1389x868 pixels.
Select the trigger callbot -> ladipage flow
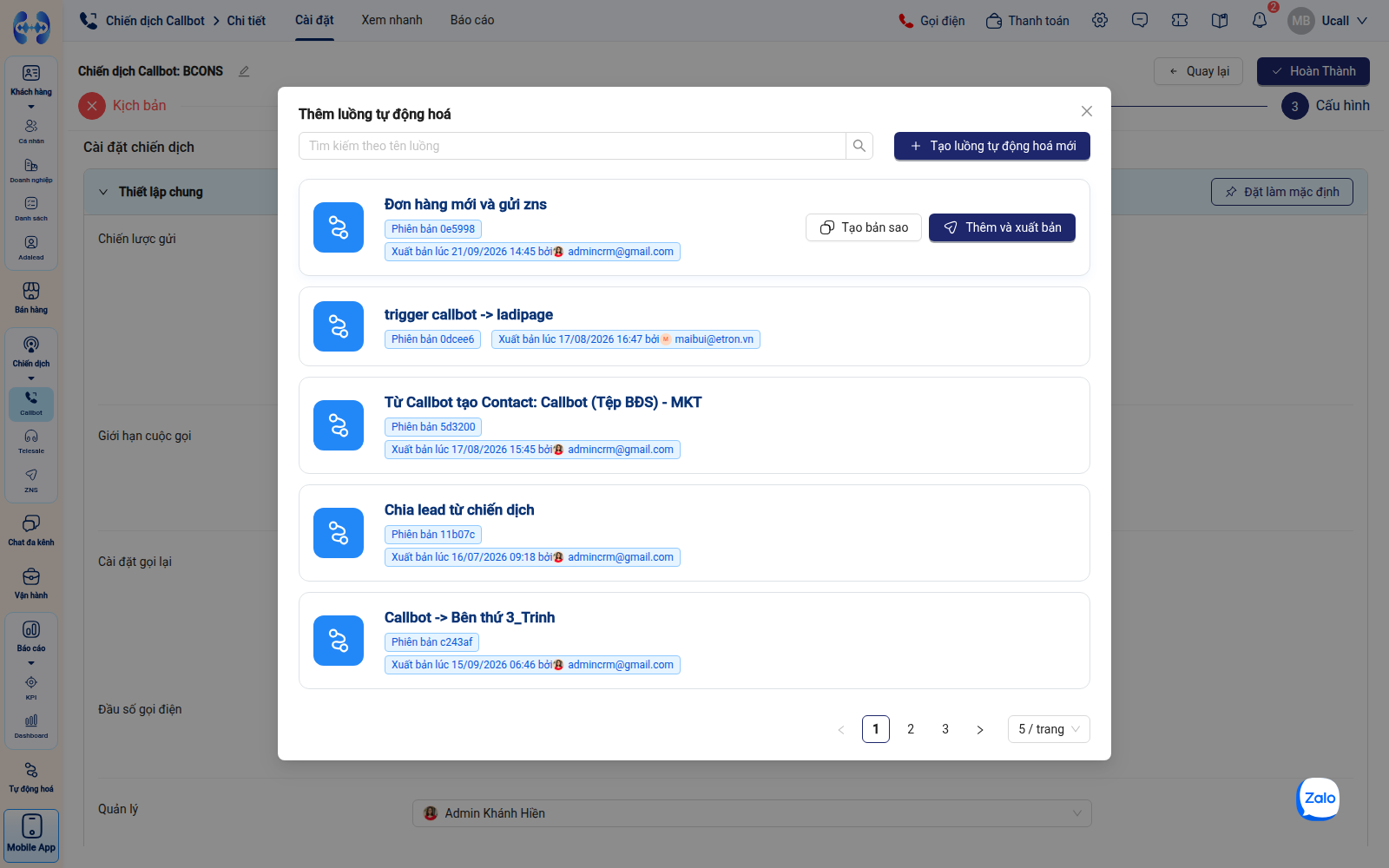tap(694, 326)
